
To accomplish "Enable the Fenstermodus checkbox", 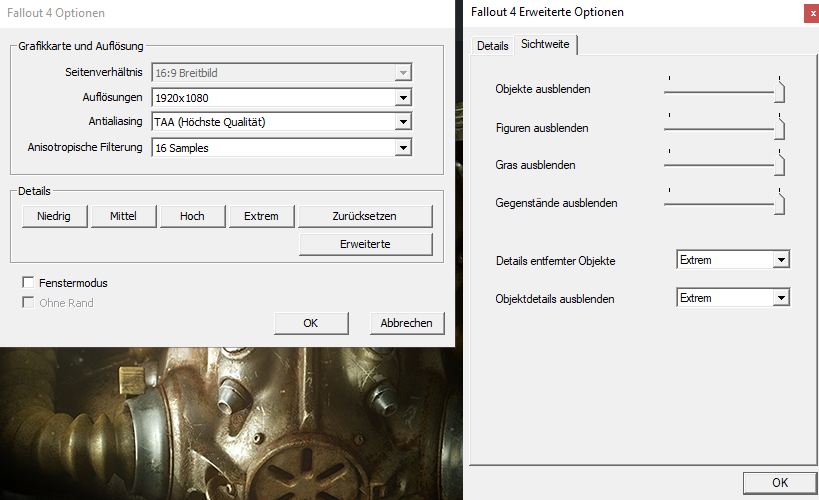I will coord(28,283).
